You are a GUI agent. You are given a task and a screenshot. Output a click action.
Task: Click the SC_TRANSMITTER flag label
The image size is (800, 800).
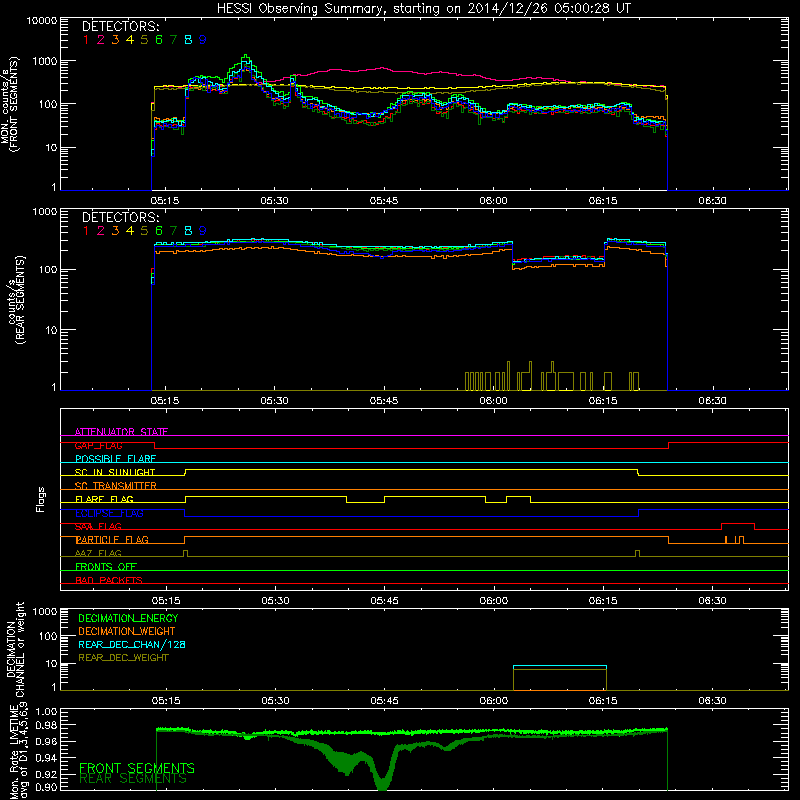click(116, 486)
